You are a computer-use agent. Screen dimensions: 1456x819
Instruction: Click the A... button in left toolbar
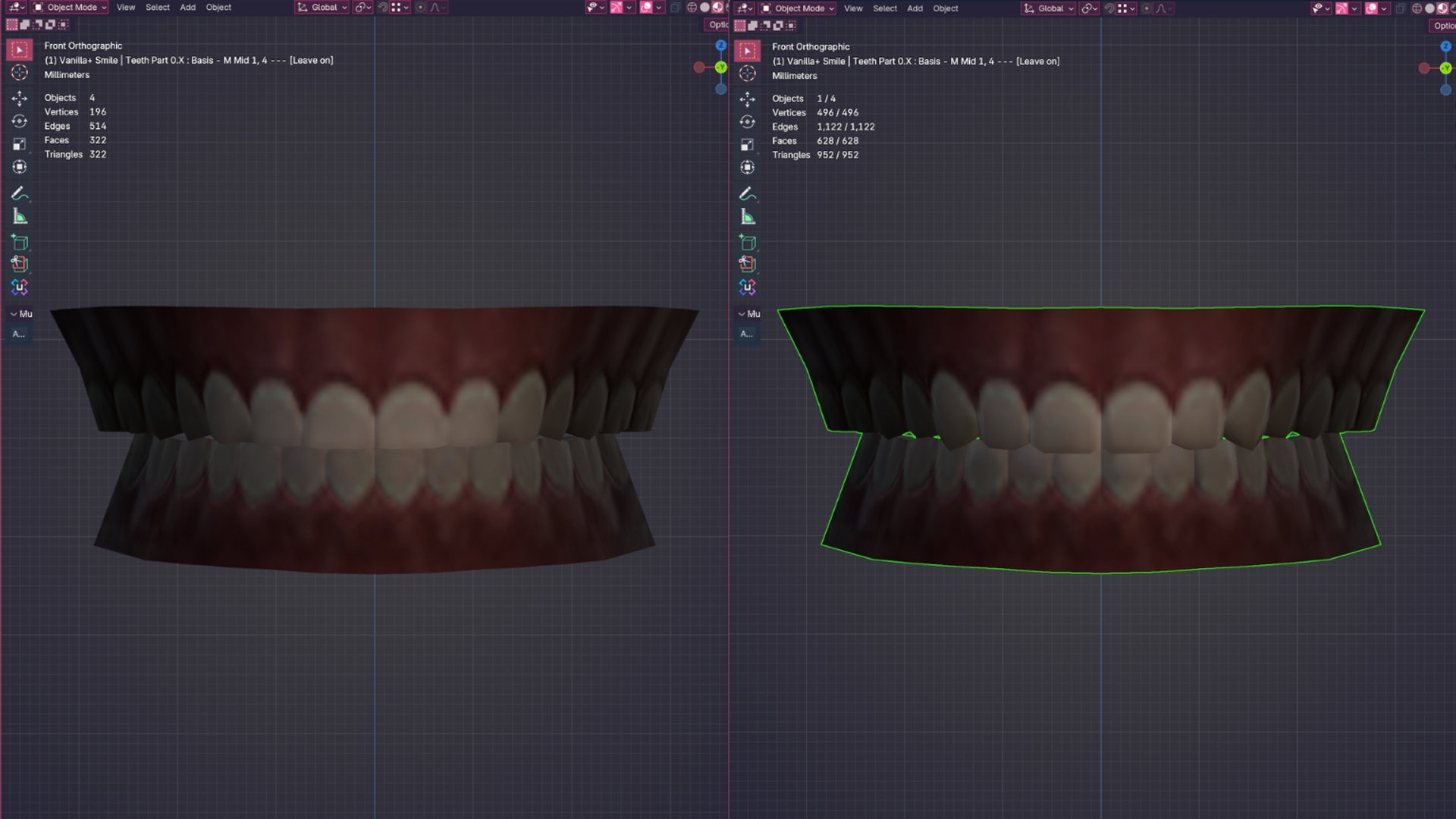pyautogui.click(x=19, y=334)
